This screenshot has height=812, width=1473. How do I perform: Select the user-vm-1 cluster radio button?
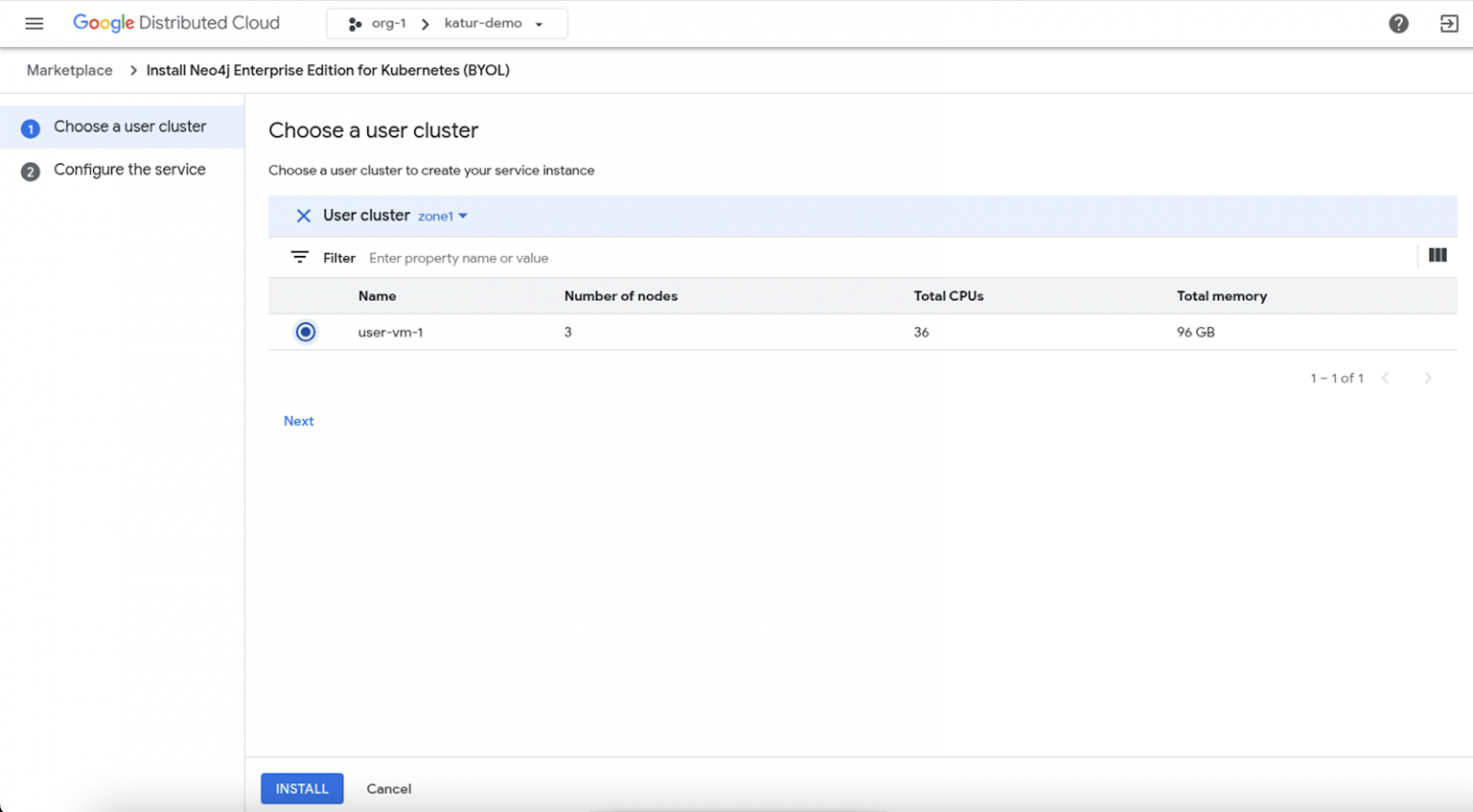click(305, 332)
